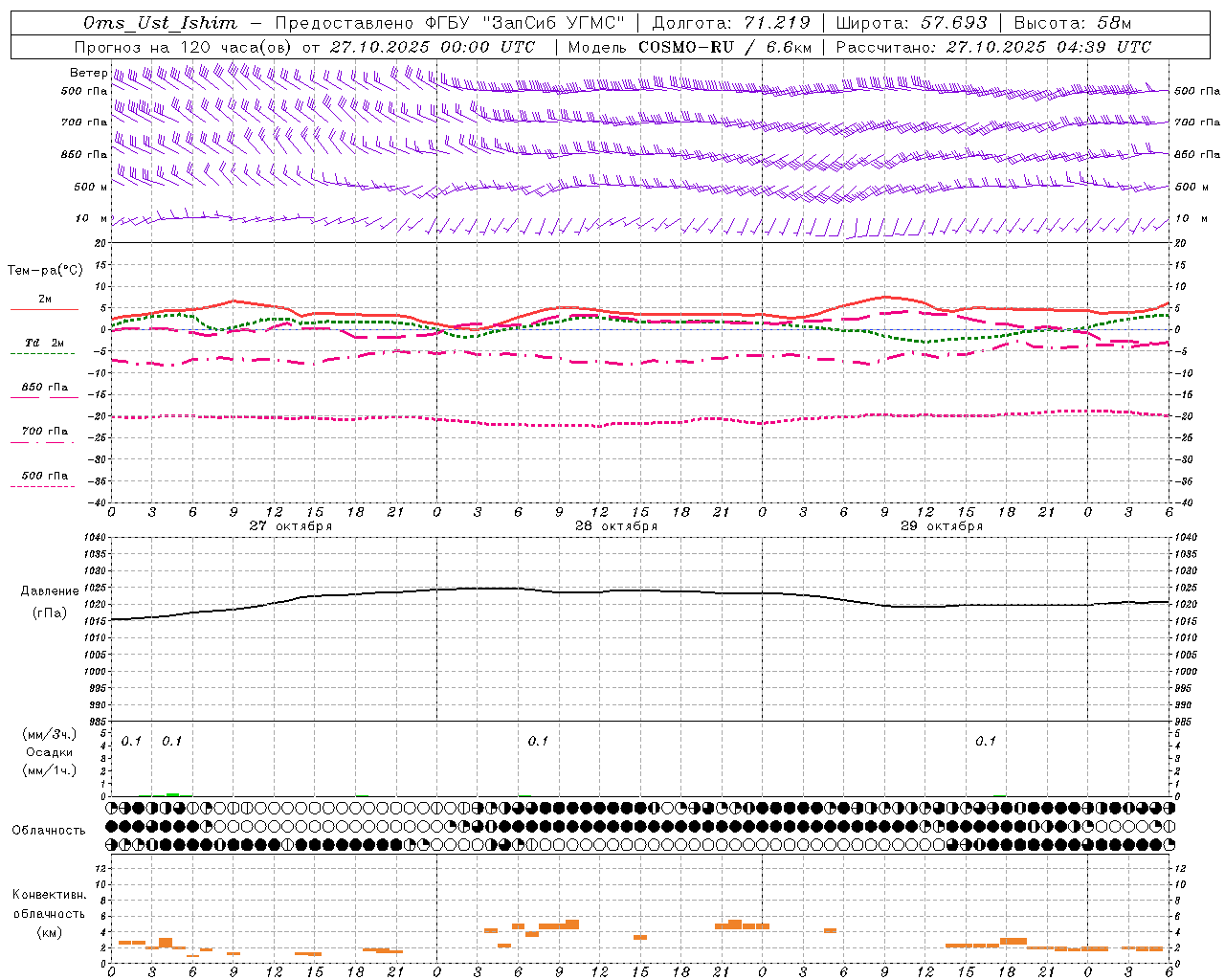Viewport: 1225px width, 980px height.
Task: Click red line sample under the '2м' legend
Action: point(44,310)
